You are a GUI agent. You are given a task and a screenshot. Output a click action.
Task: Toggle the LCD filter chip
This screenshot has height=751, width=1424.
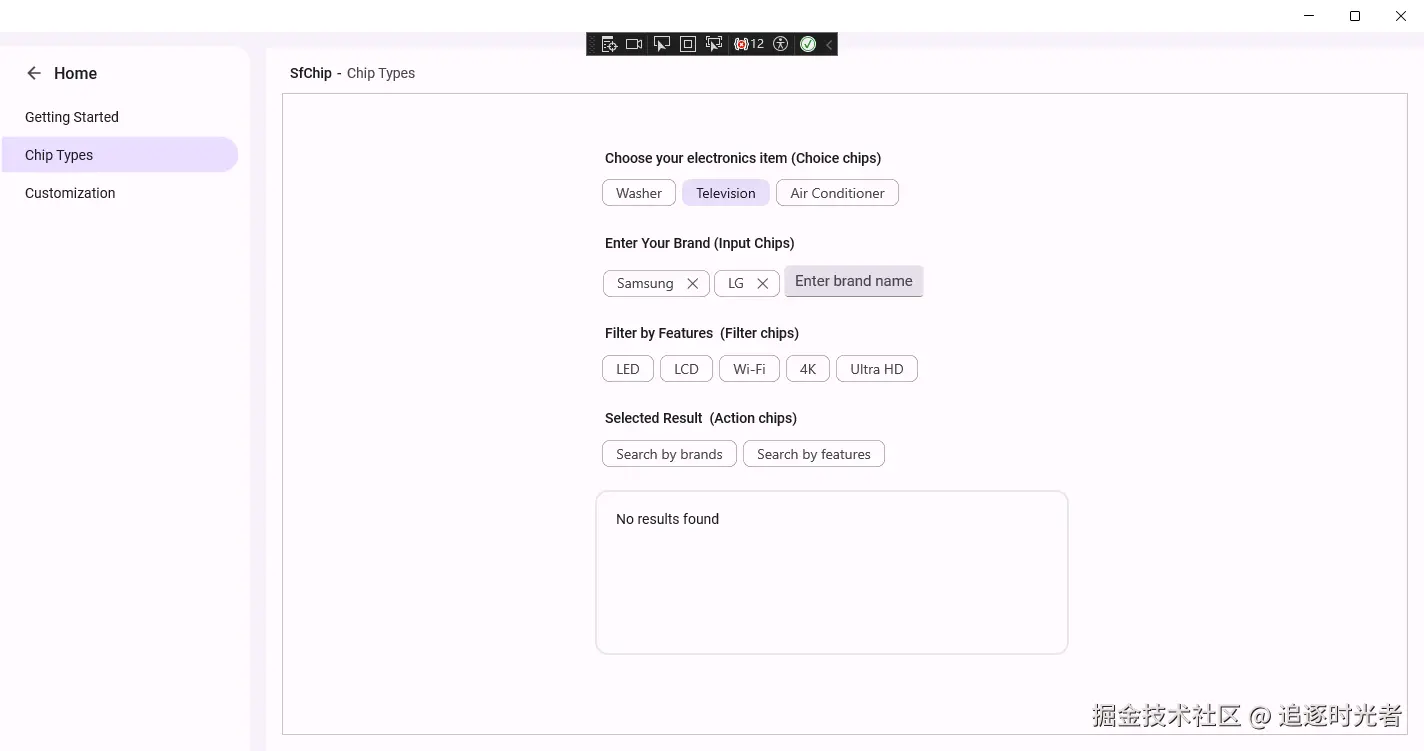click(686, 369)
